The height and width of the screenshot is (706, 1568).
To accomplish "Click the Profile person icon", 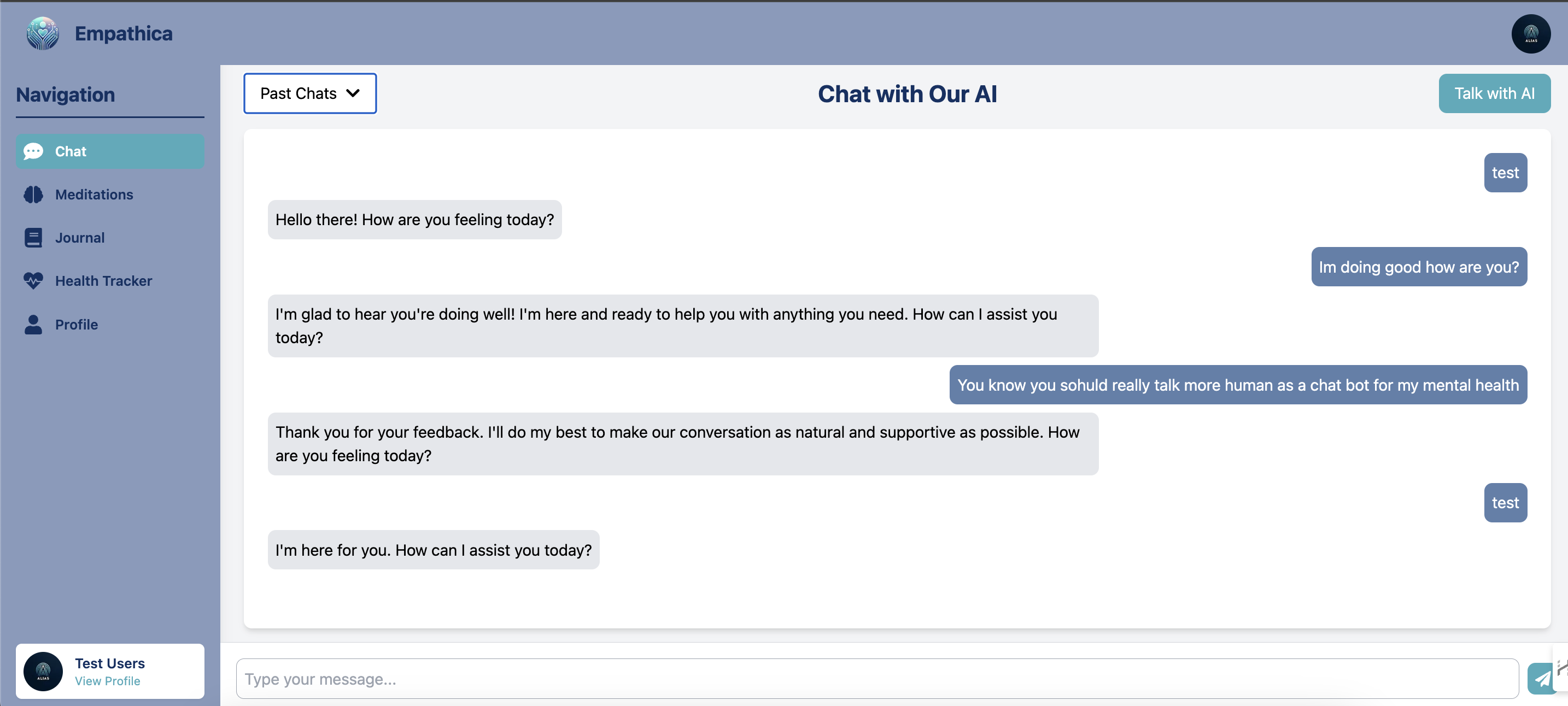I will click(33, 325).
